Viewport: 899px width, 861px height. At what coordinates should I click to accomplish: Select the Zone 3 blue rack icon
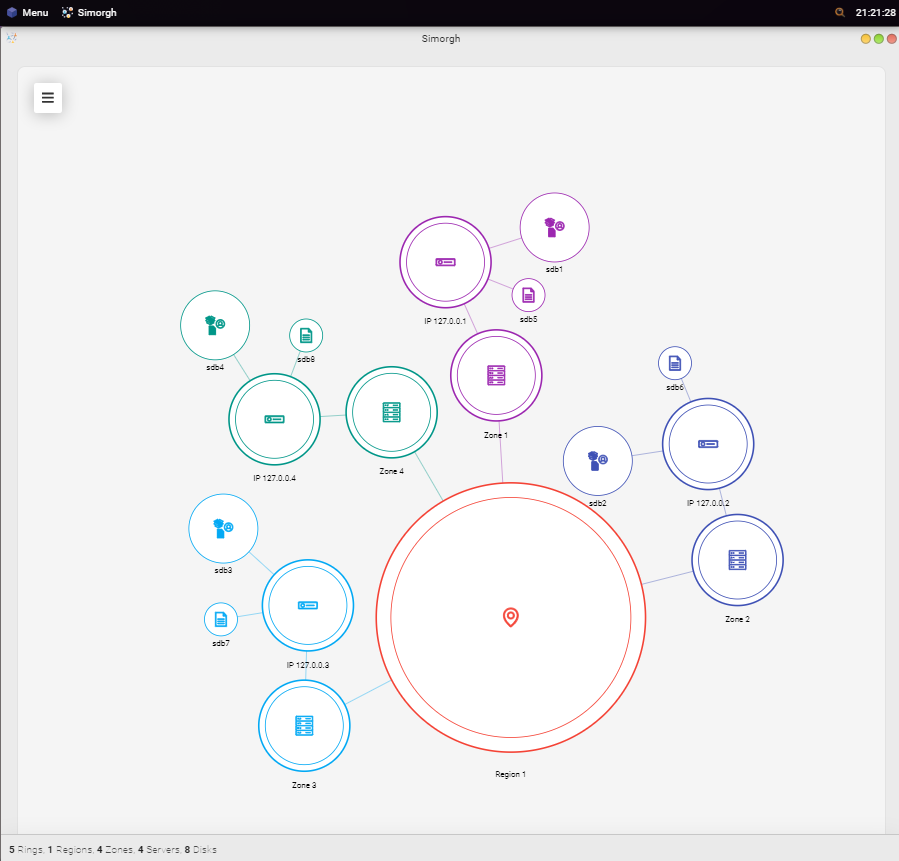click(304, 726)
